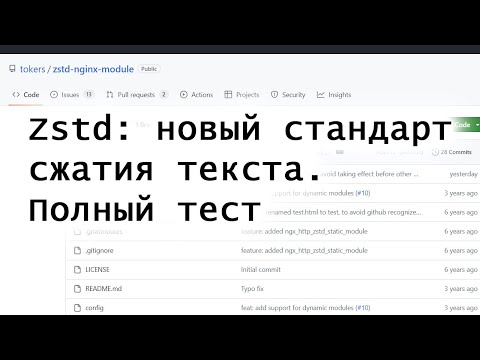
Task: Click the Issues circle icon
Action: click(x=54, y=95)
